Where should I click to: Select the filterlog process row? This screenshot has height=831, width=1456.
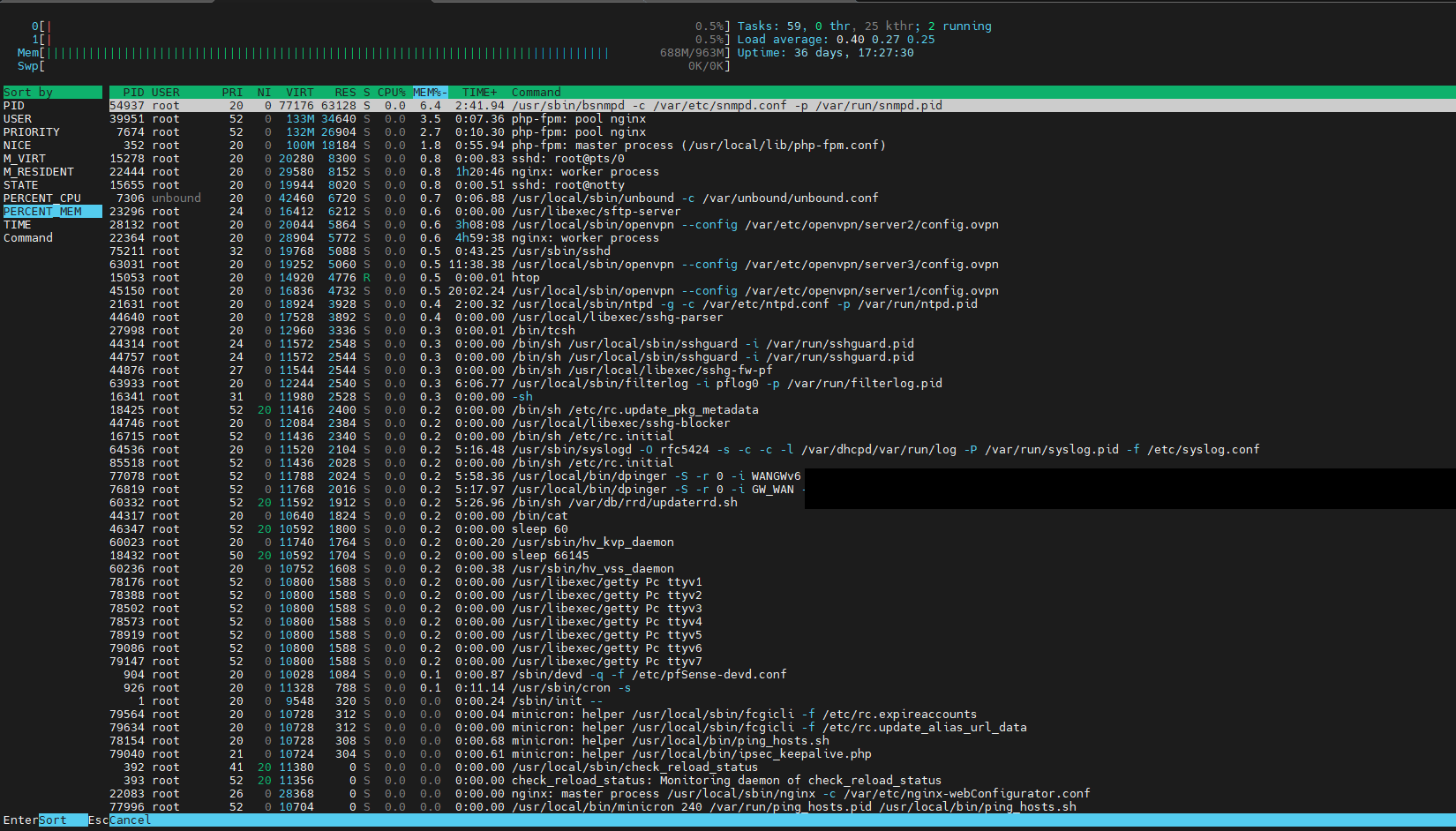coord(782,384)
